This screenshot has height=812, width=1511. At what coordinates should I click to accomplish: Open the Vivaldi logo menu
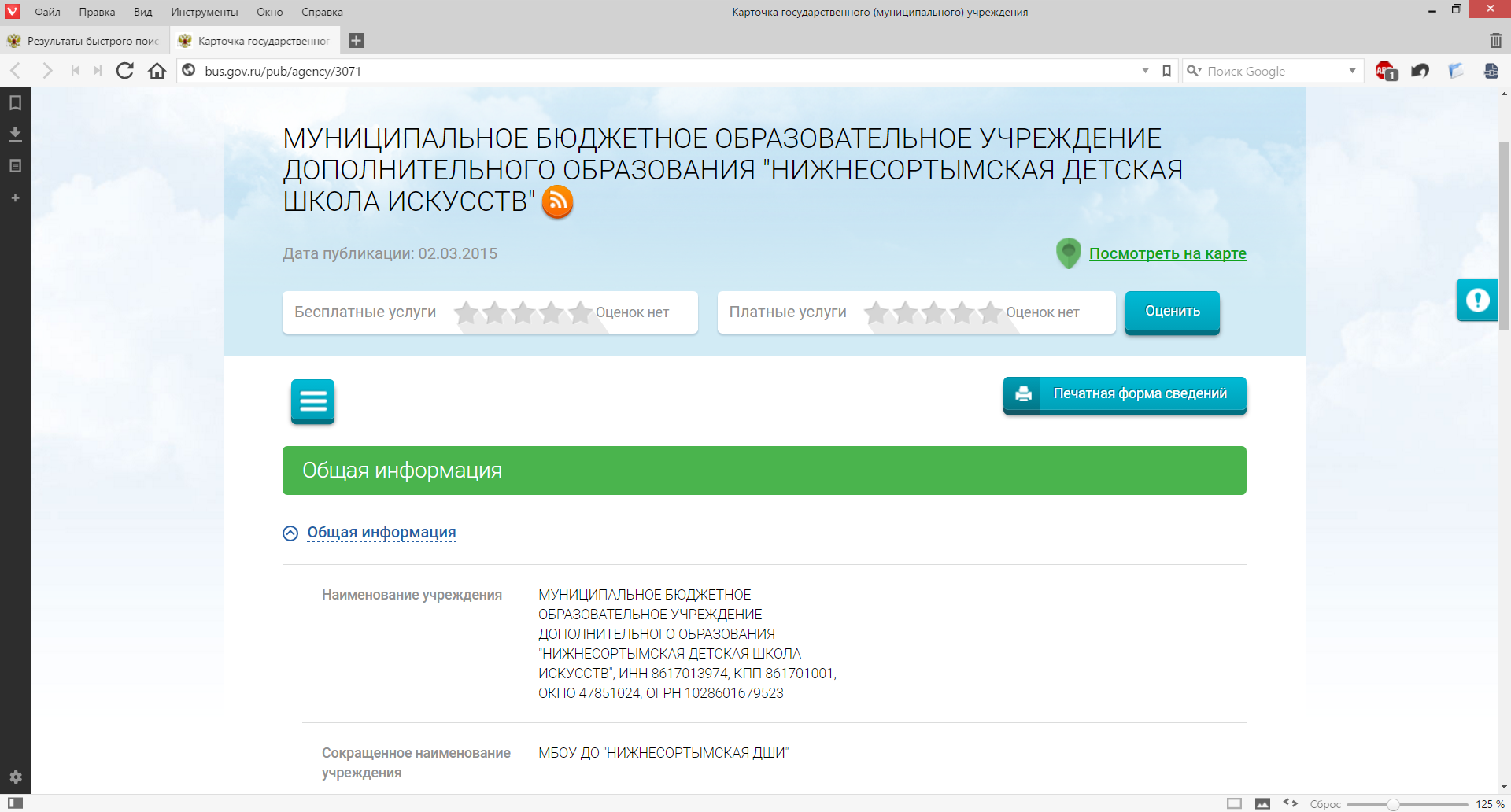(12, 11)
